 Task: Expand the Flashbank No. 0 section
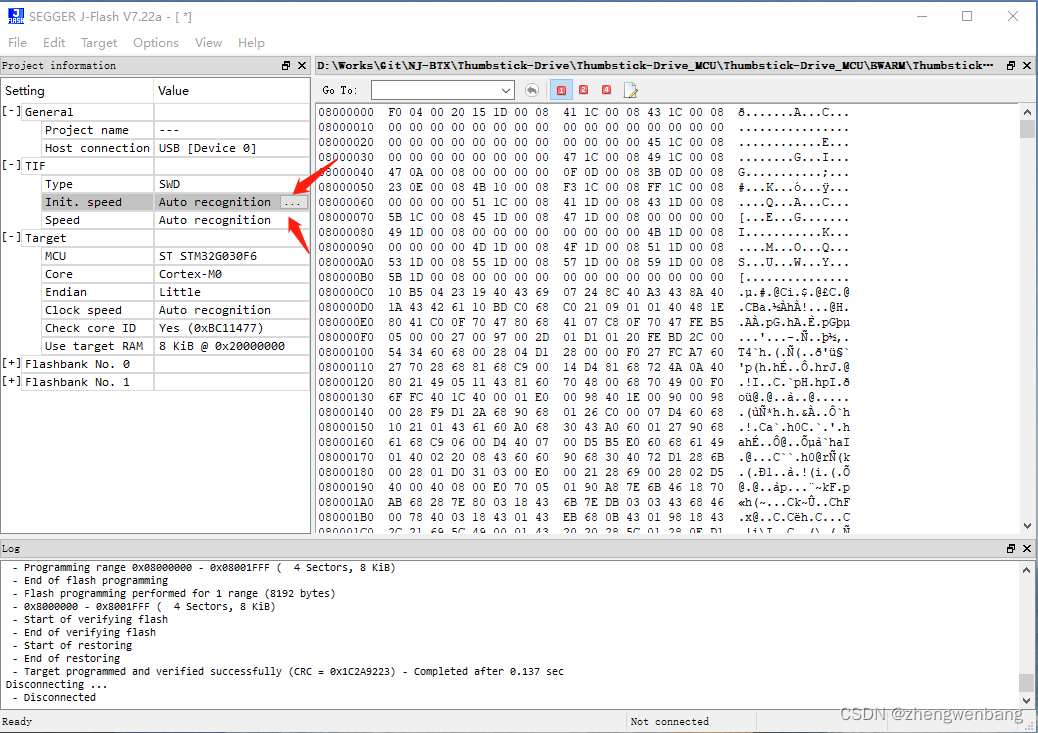click(x=13, y=364)
